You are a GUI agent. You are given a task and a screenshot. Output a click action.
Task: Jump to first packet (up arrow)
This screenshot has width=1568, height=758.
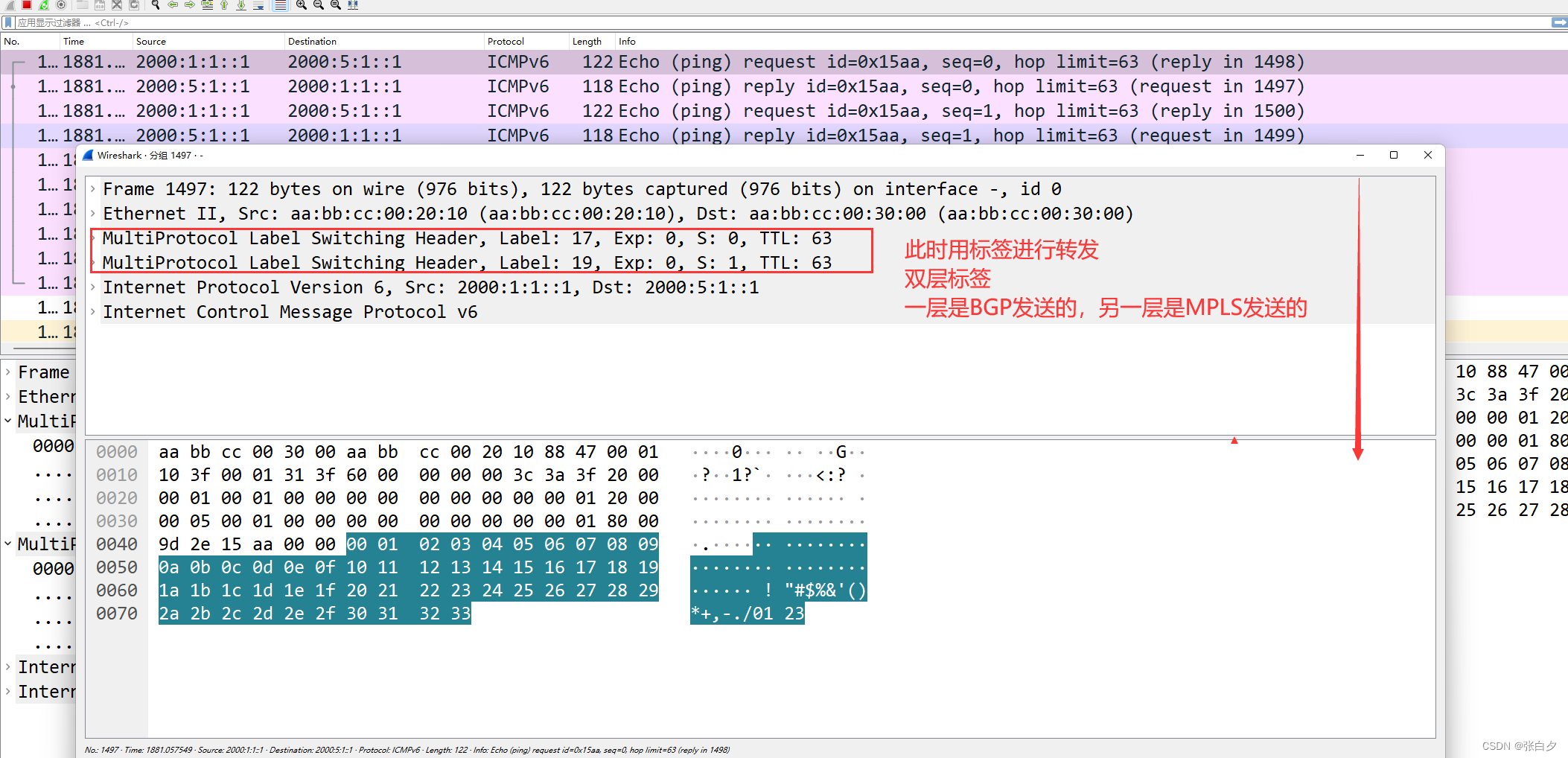tap(224, 4)
